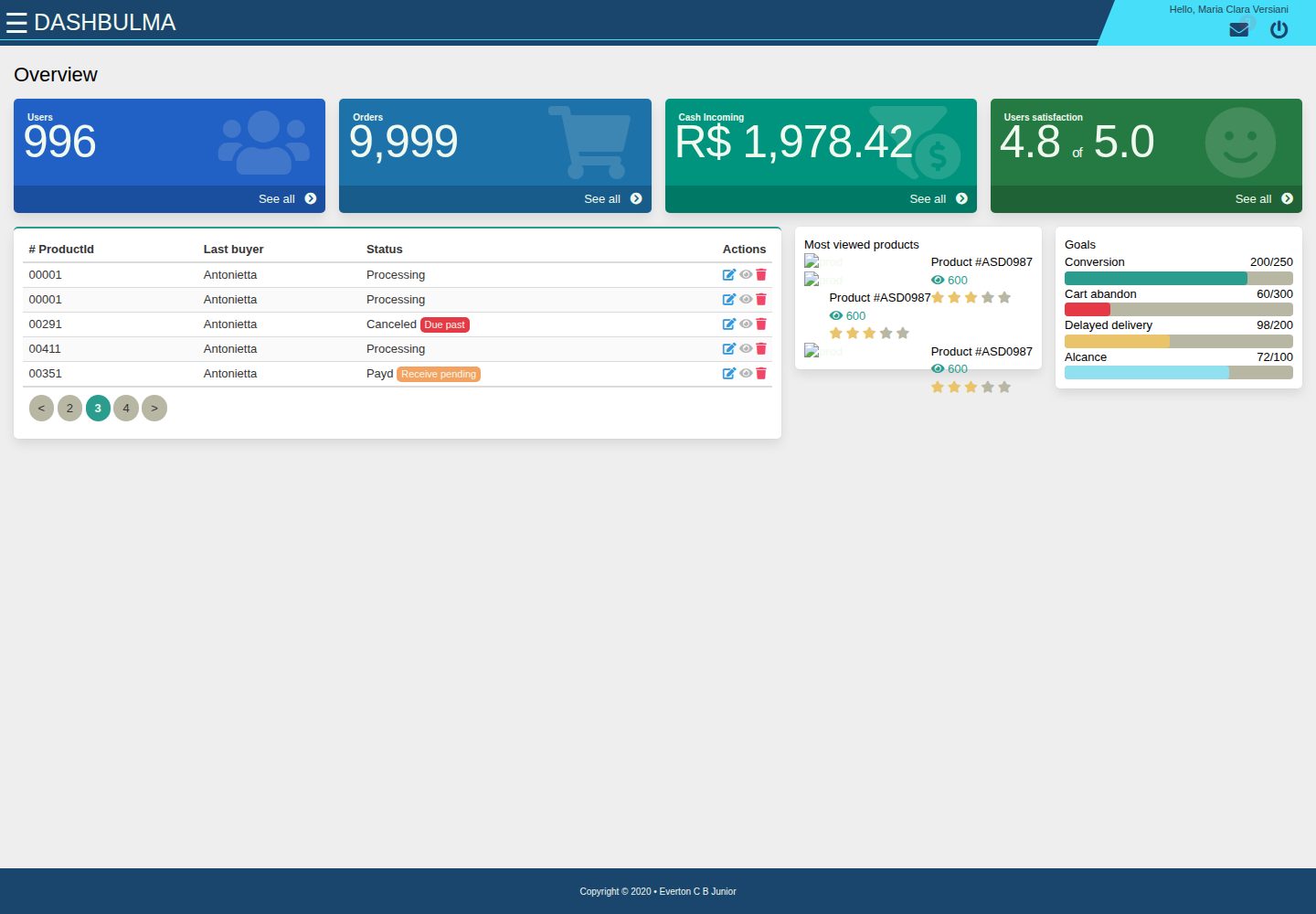Go to the next page with ">"
Screen dimensions: 1316x914
tap(154, 409)
